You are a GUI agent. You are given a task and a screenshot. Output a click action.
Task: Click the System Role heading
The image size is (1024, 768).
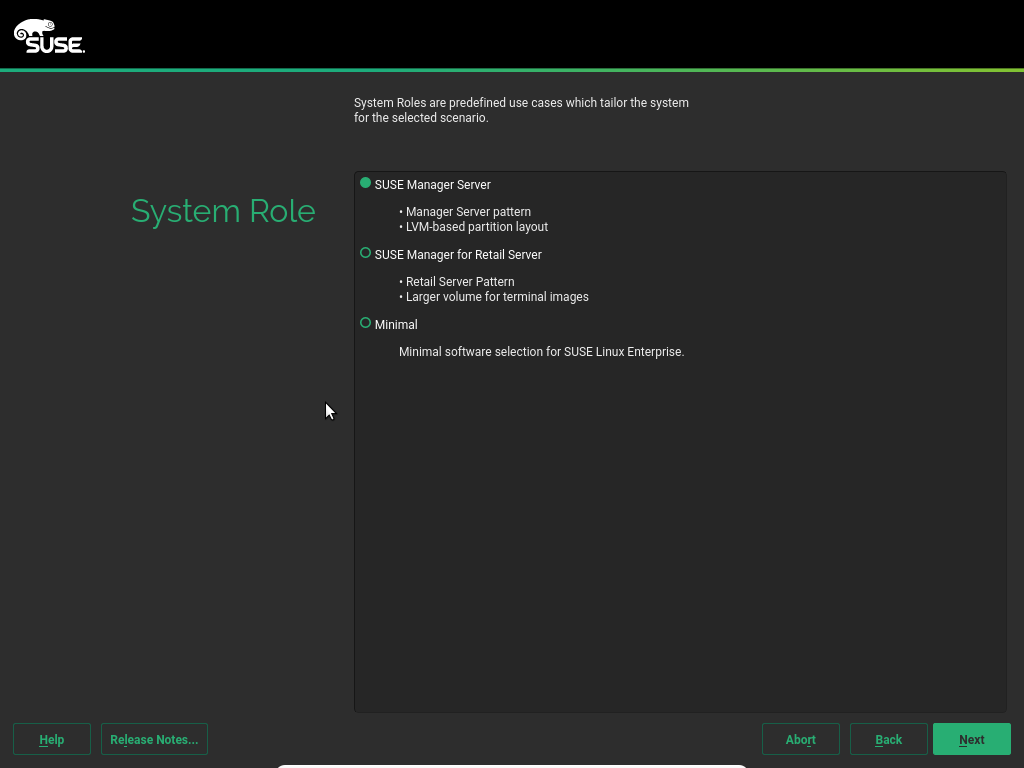223,211
